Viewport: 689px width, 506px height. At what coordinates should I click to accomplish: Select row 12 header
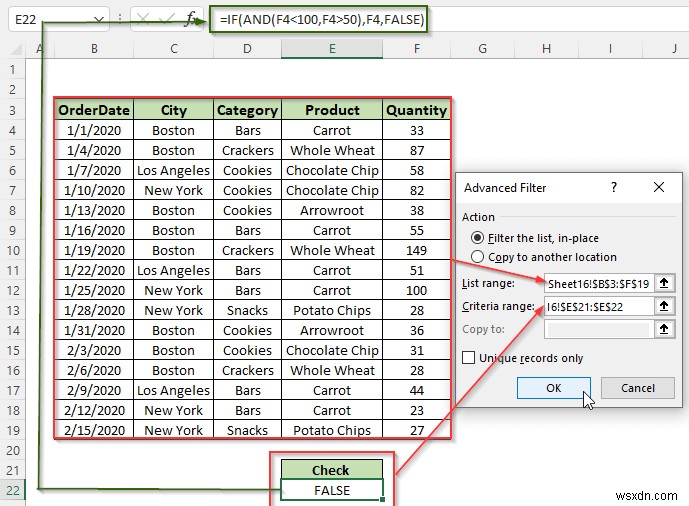pos(13,290)
